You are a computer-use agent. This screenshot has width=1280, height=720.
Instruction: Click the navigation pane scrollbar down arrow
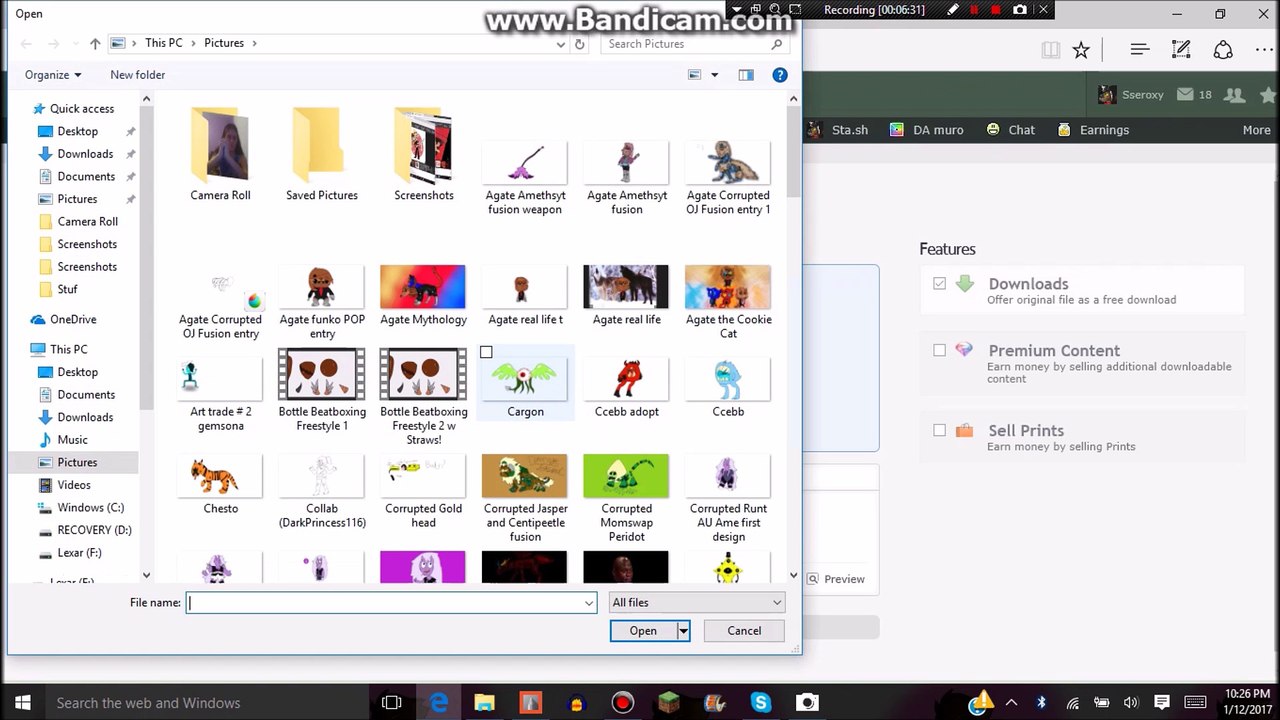click(146, 575)
